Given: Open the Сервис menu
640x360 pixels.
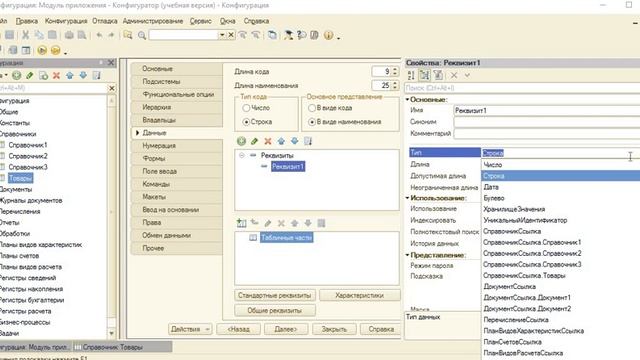Looking at the screenshot, I should coord(200,21).
